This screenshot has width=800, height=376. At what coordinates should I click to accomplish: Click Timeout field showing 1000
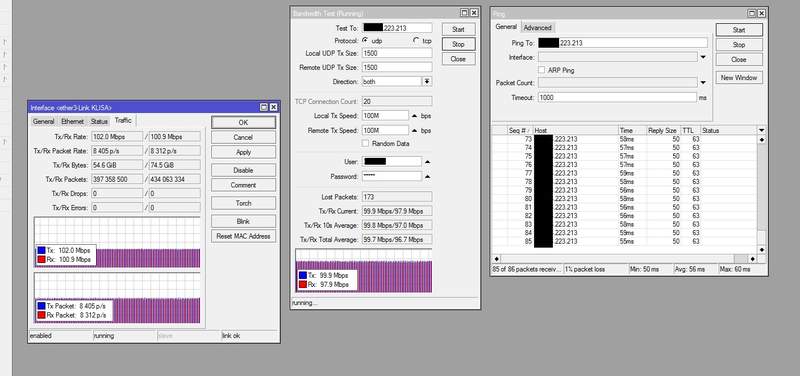coord(617,97)
